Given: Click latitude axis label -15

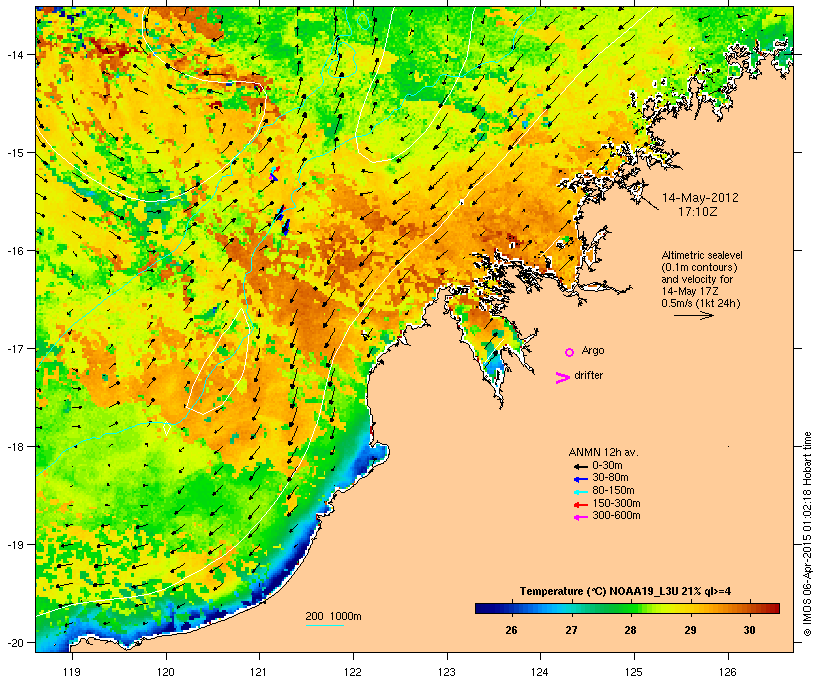Looking at the screenshot, I should pyautogui.click(x=13, y=153).
